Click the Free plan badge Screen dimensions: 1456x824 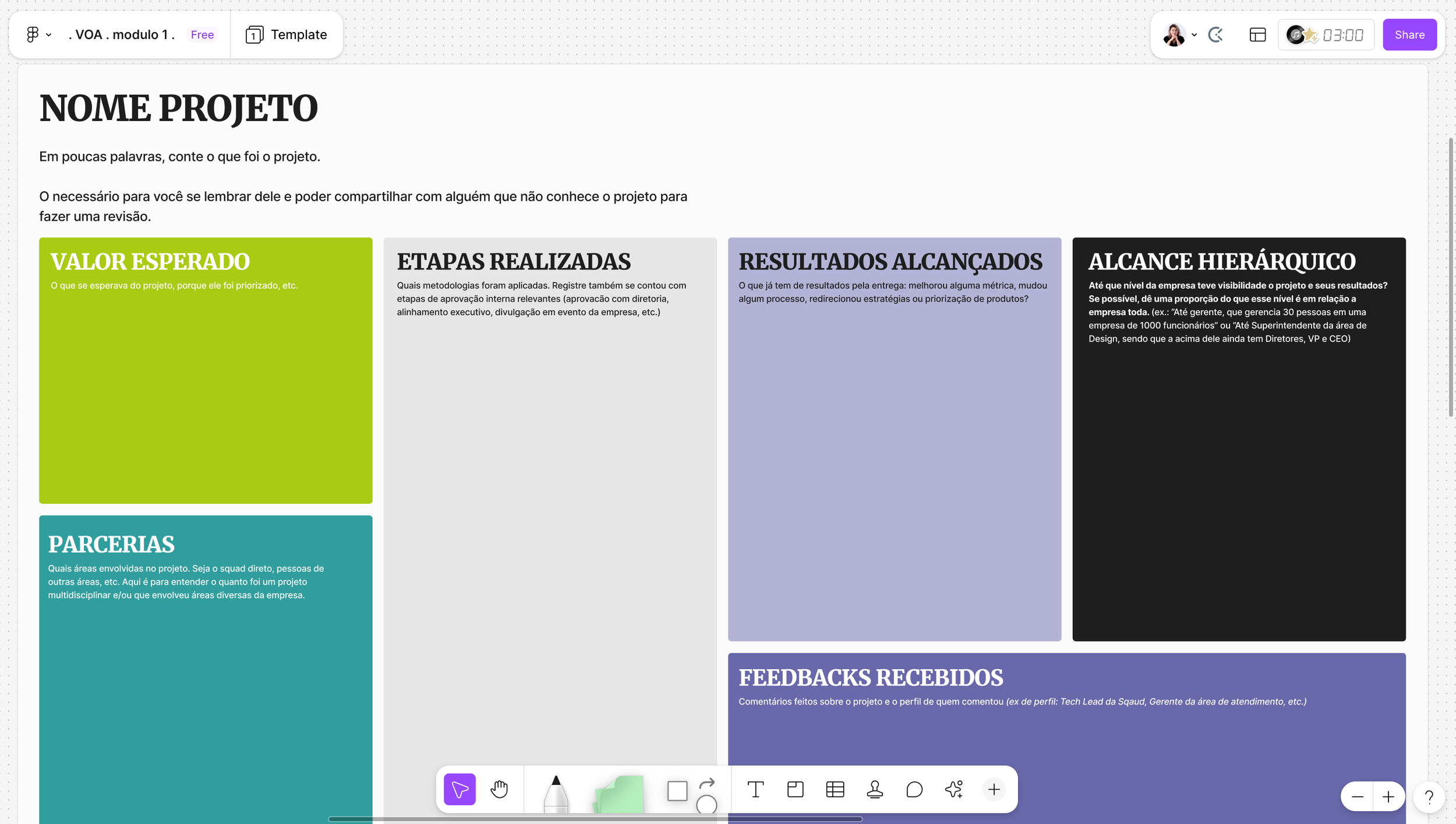point(202,35)
